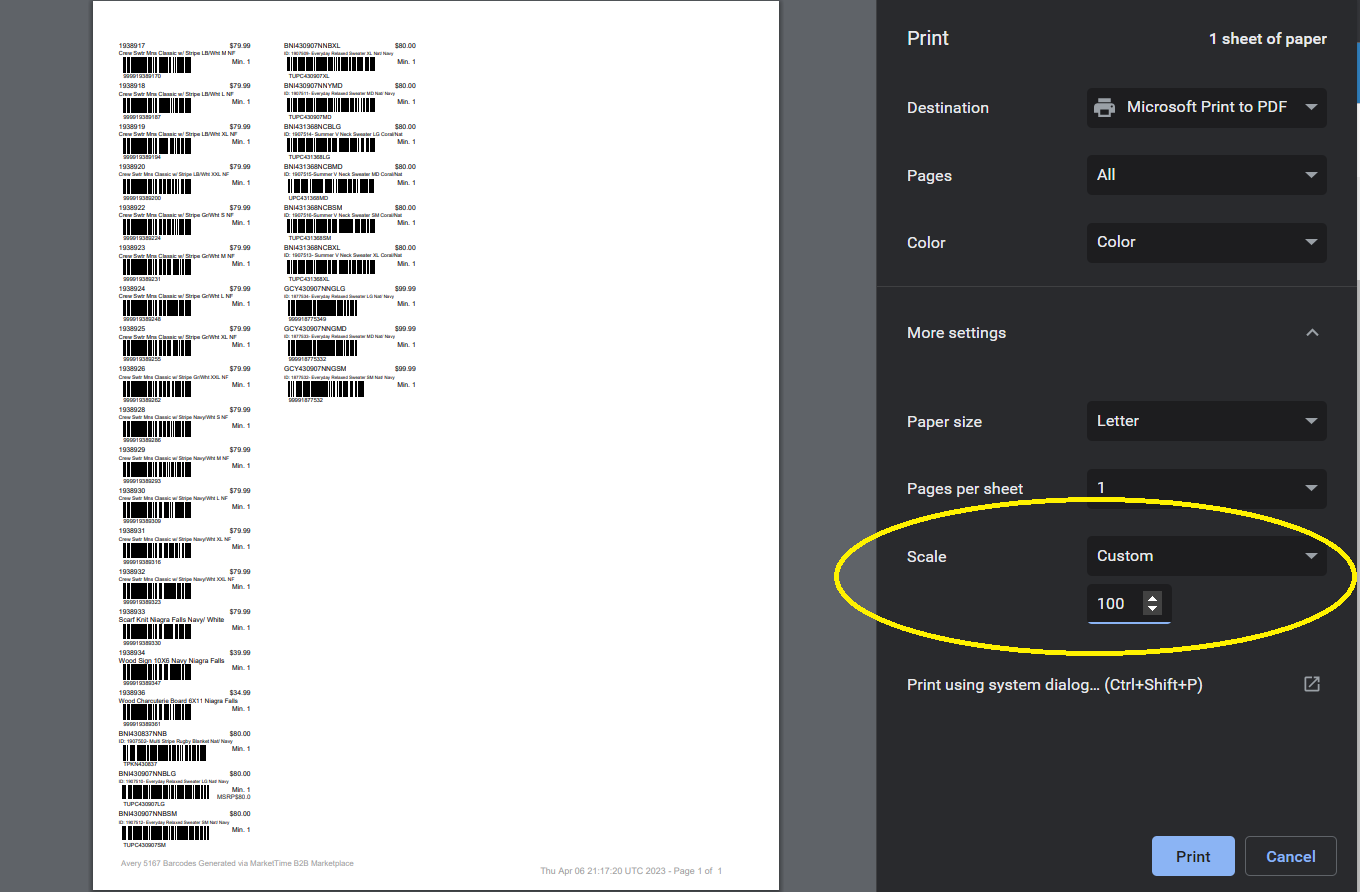Click SKU GCY430907NNGLG in the preview

pos(314,289)
